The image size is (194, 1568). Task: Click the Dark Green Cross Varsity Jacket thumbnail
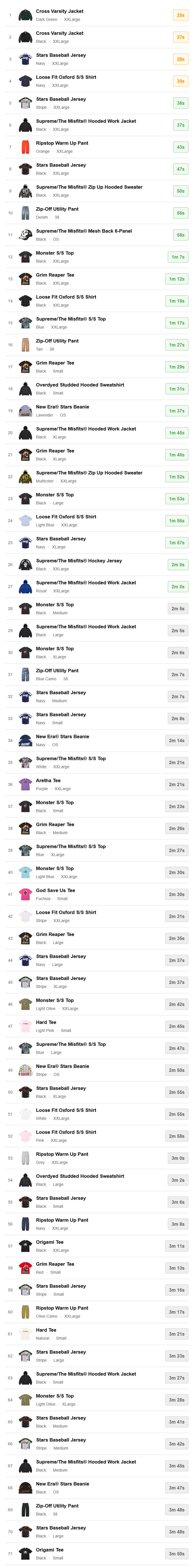[25, 15]
